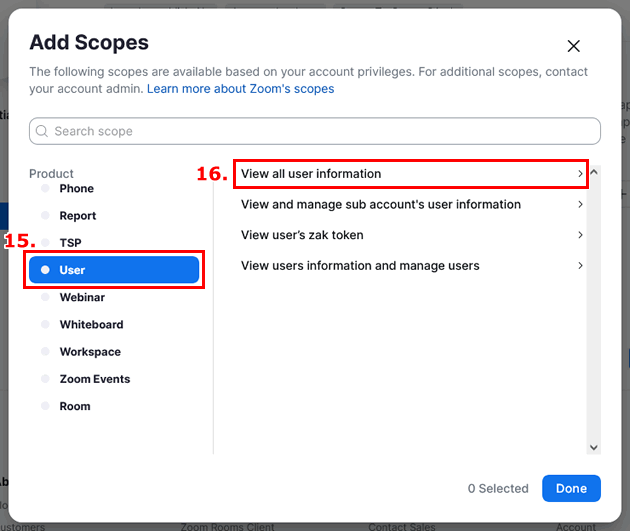The width and height of the screenshot is (630, 531).
Task: Select the Report product radio
Action: (45, 215)
